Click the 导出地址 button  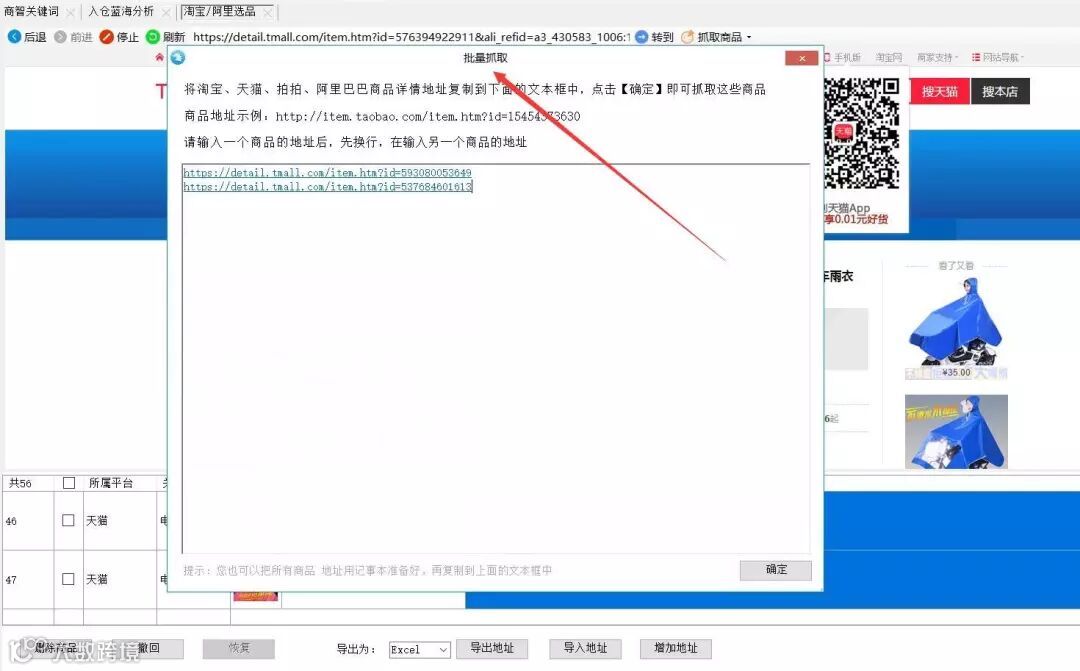(492, 648)
